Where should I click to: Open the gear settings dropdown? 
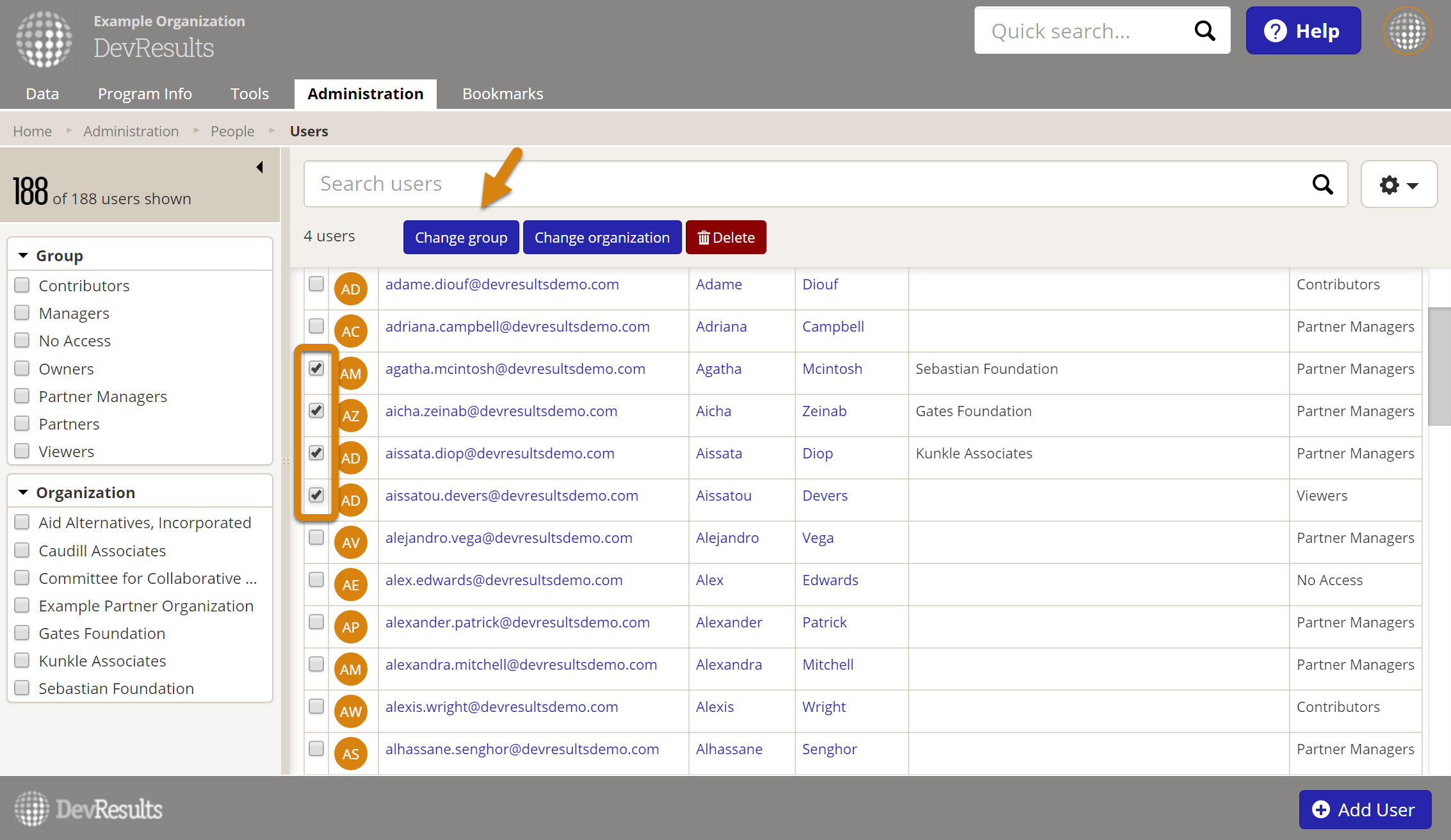1398,185
